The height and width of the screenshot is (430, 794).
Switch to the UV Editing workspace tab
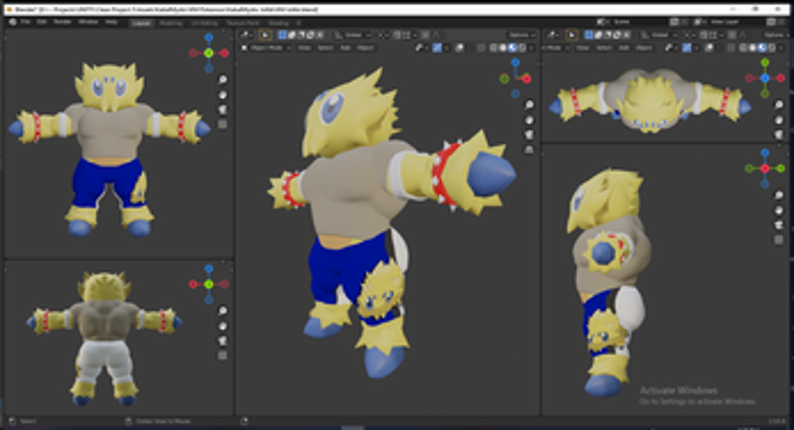(x=204, y=23)
